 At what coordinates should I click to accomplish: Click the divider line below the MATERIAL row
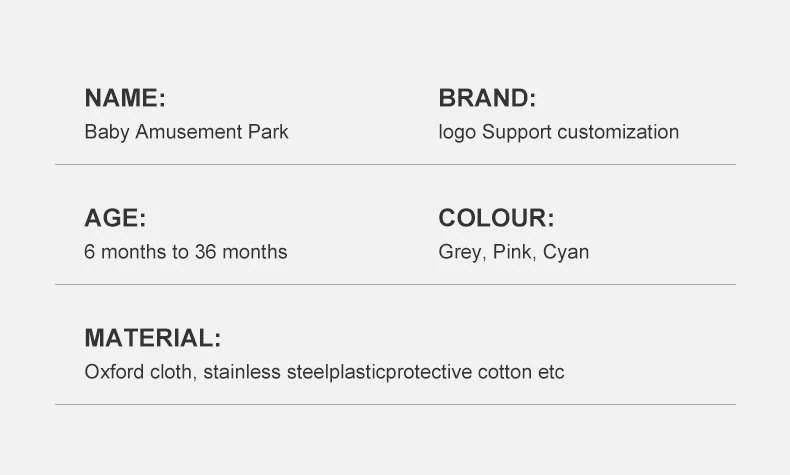point(396,404)
